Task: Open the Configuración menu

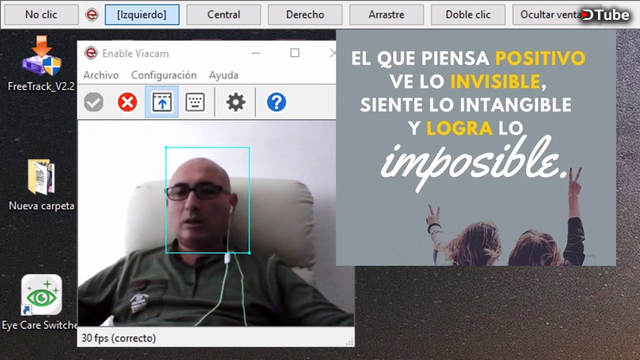Action: click(x=164, y=75)
